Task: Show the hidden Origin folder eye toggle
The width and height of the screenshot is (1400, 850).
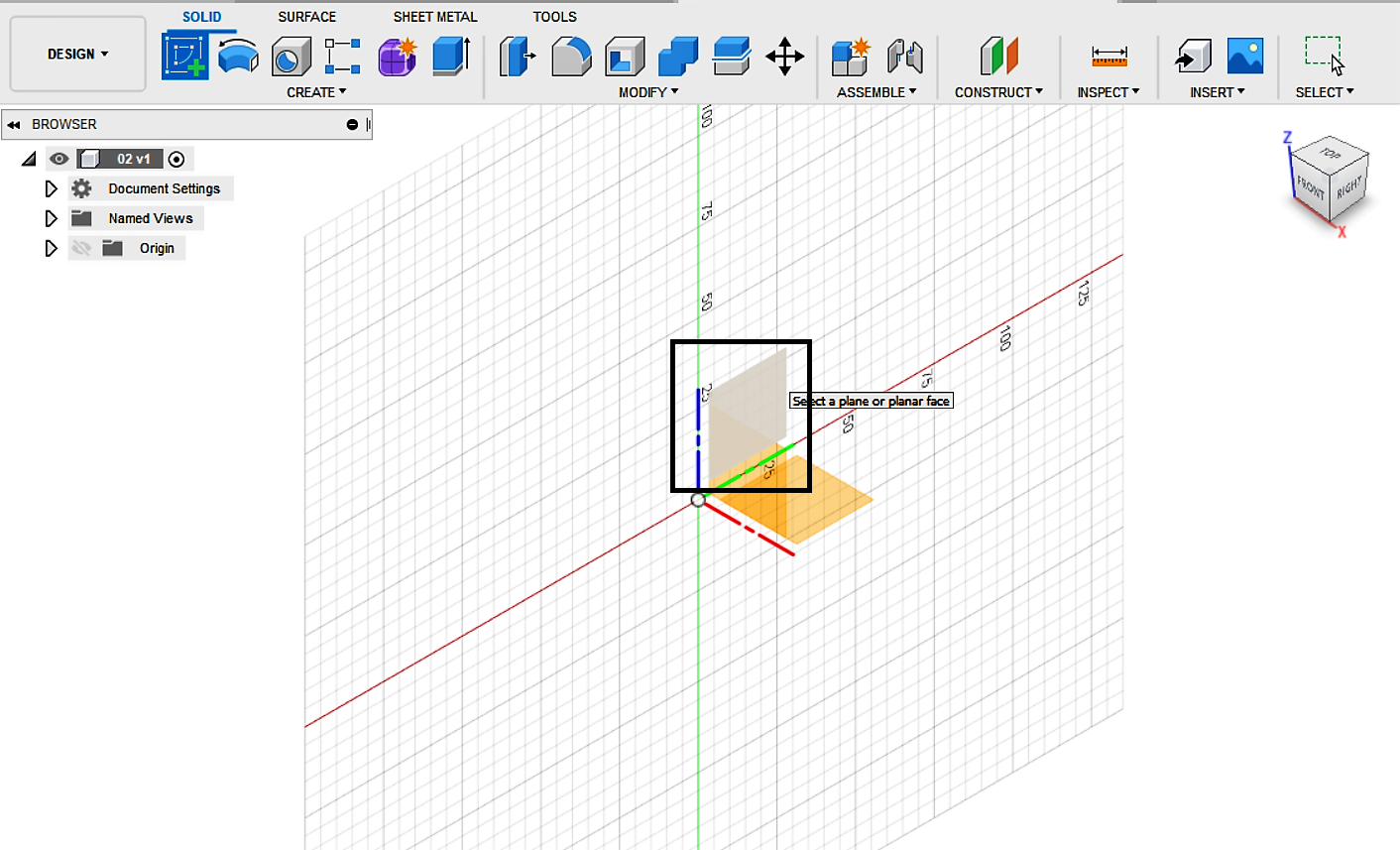Action: point(81,248)
